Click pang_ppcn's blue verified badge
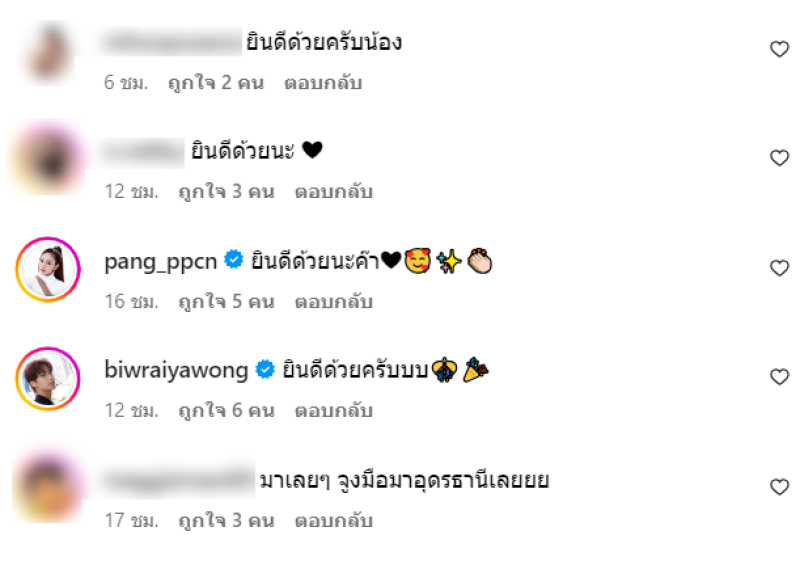This screenshot has width=800, height=569. pos(234,260)
